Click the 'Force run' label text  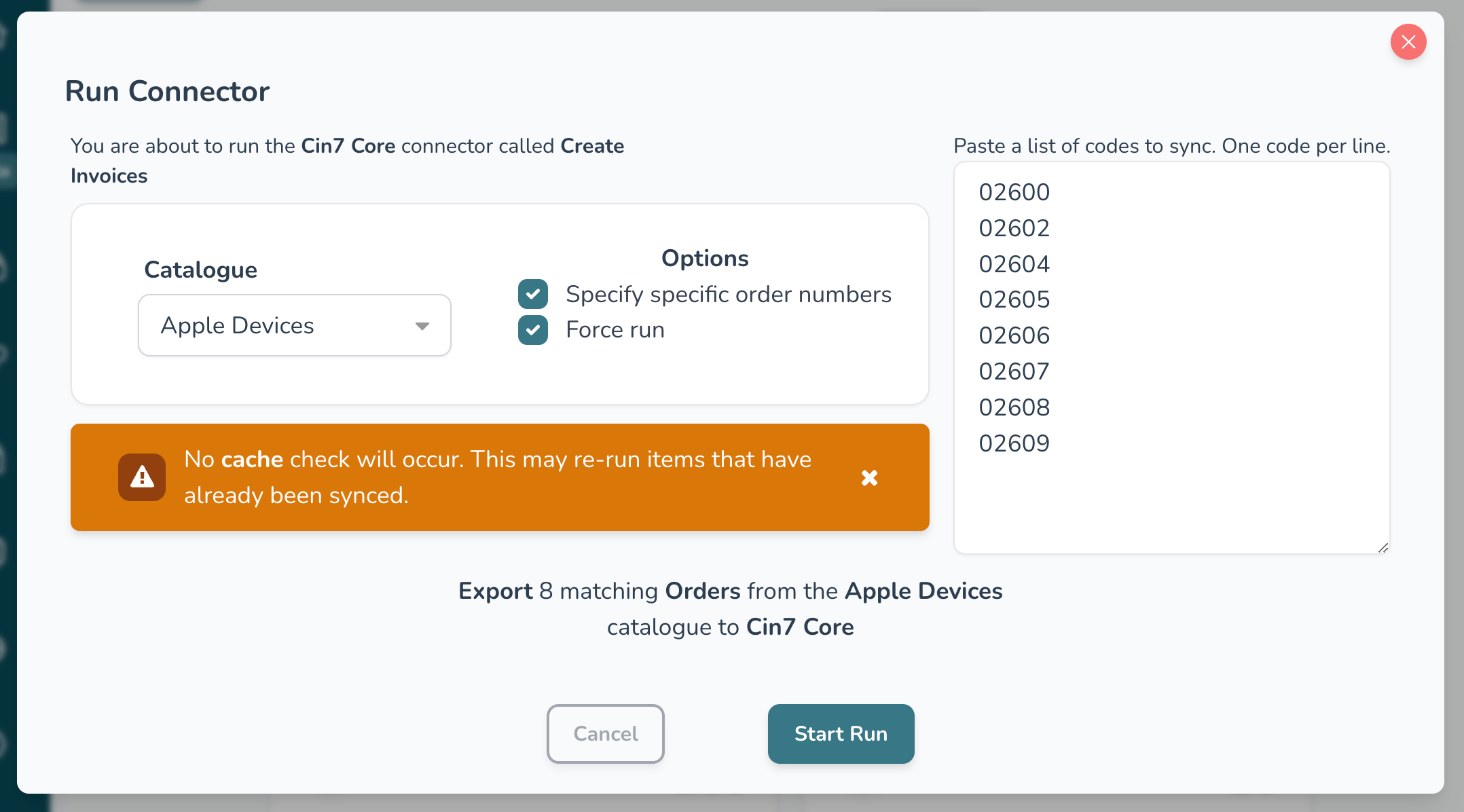pos(615,330)
